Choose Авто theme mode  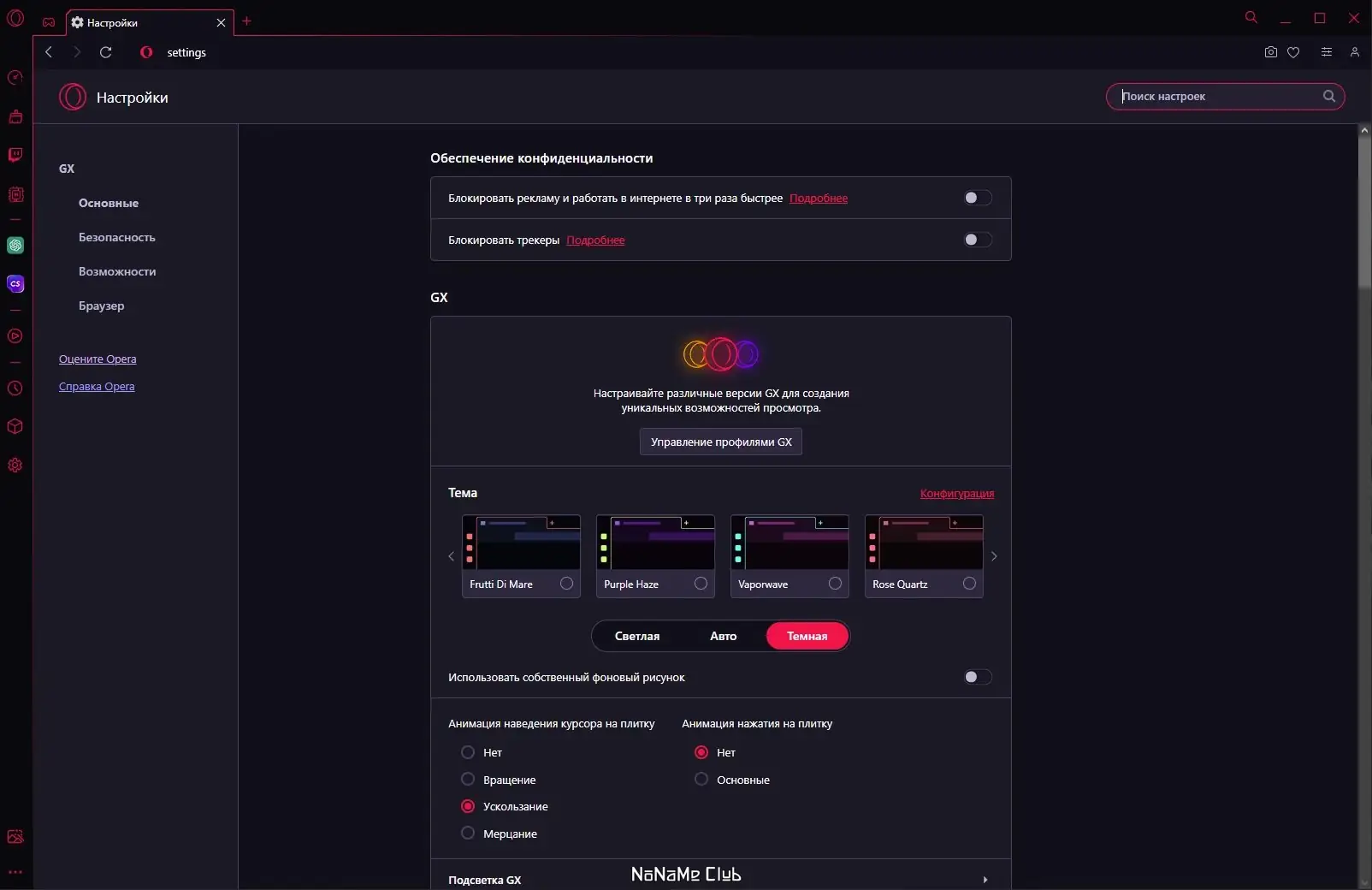click(x=724, y=636)
